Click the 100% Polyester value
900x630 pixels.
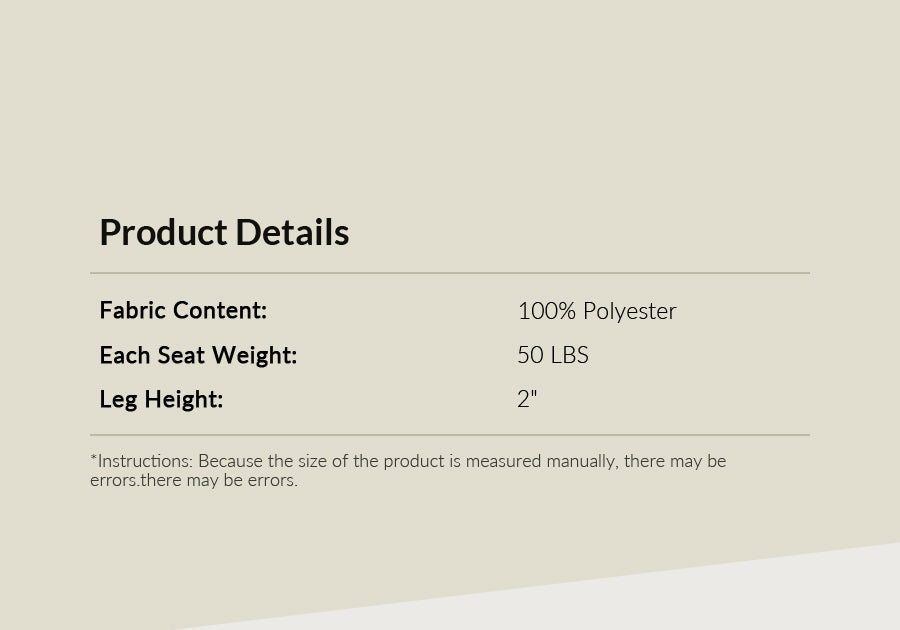pos(596,311)
